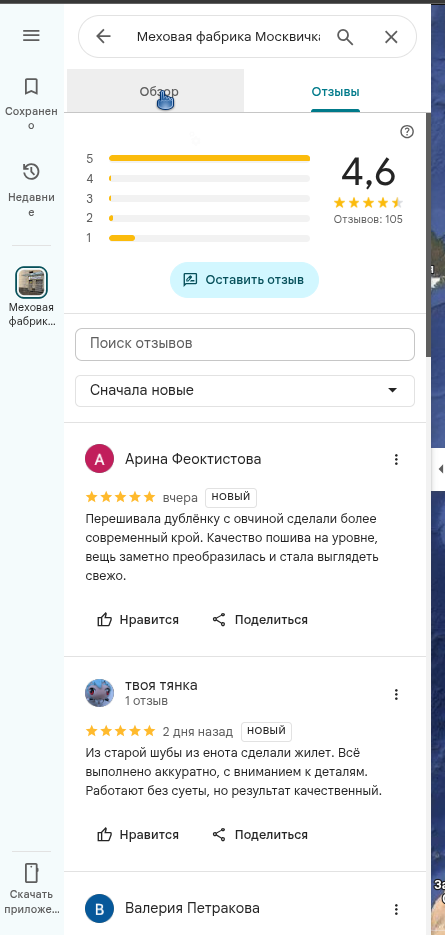The width and height of the screenshot is (445, 935).
Task: Open more options for Арина Феоктистова's review
Action: tap(396, 459)
